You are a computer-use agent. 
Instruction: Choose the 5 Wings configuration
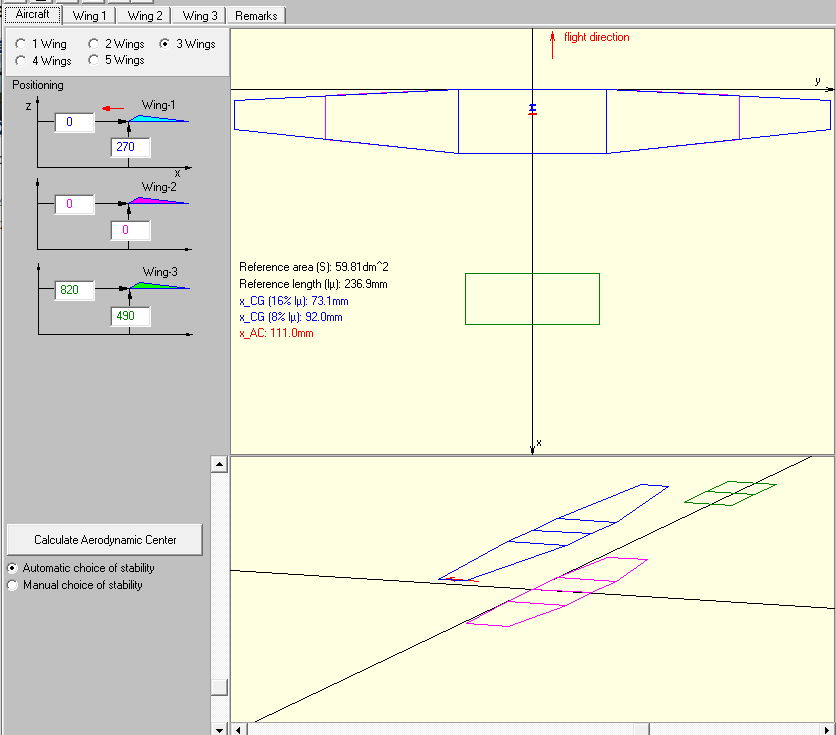94,60
